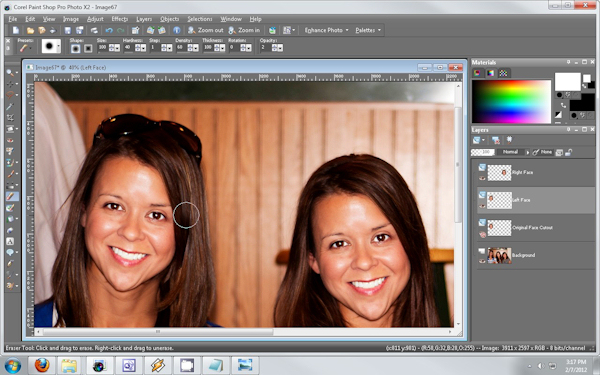
Task: Click the blue info icon in toolbar
Action: 177,30
